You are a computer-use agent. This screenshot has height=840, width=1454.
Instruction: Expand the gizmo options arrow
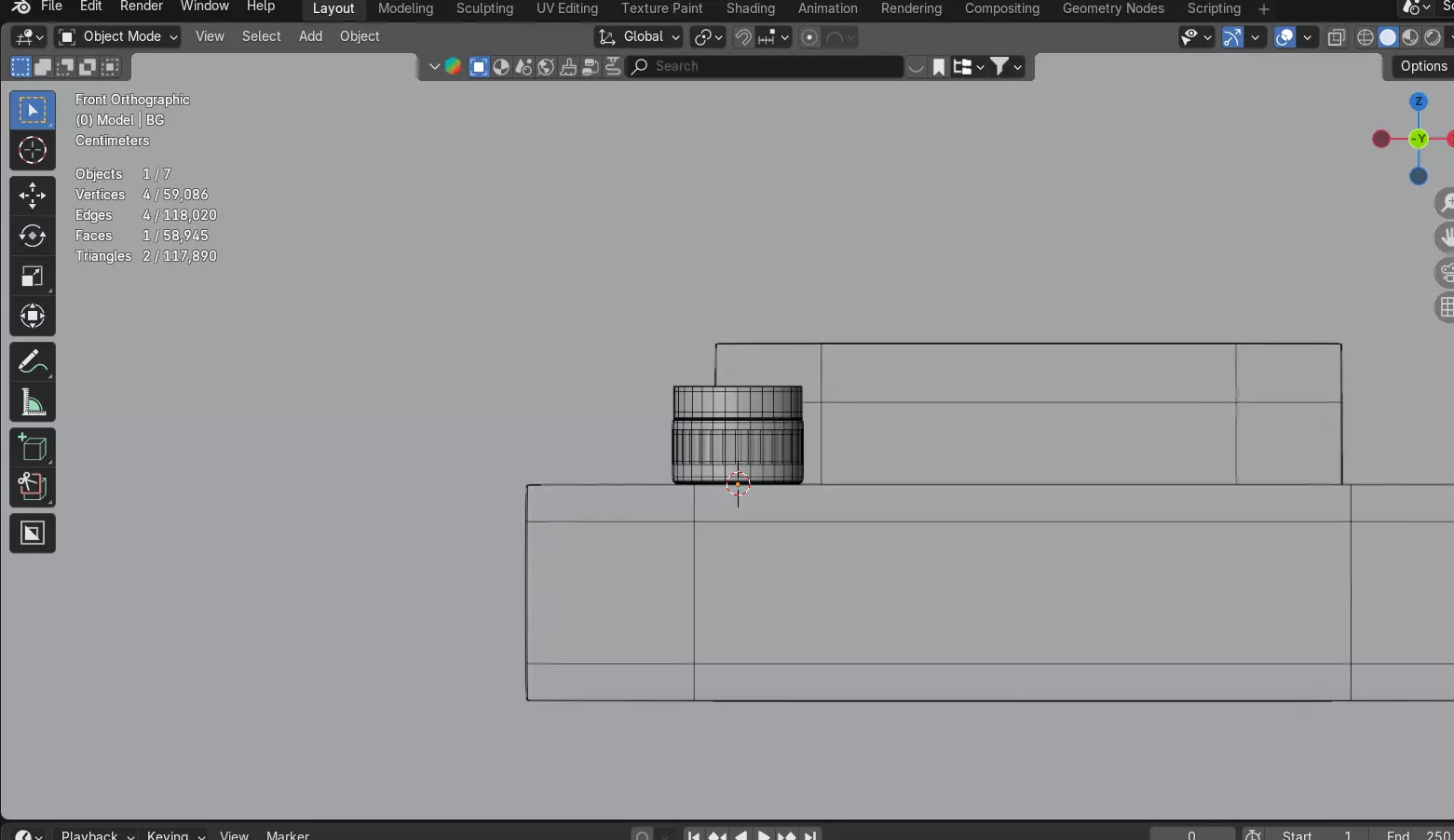(x=1256, y=37)
